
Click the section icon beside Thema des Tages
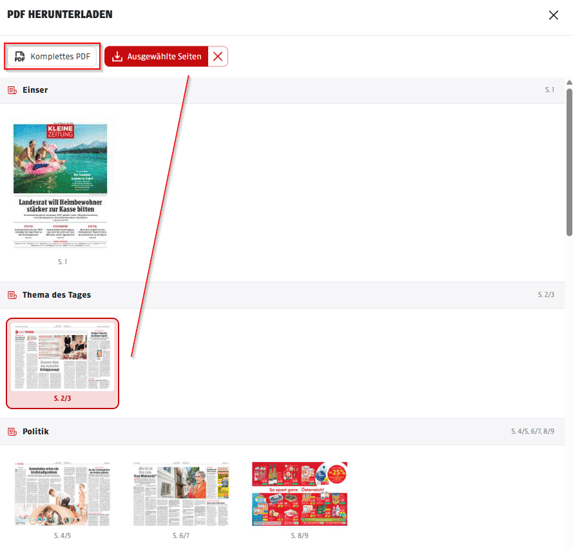coord(12,295)
